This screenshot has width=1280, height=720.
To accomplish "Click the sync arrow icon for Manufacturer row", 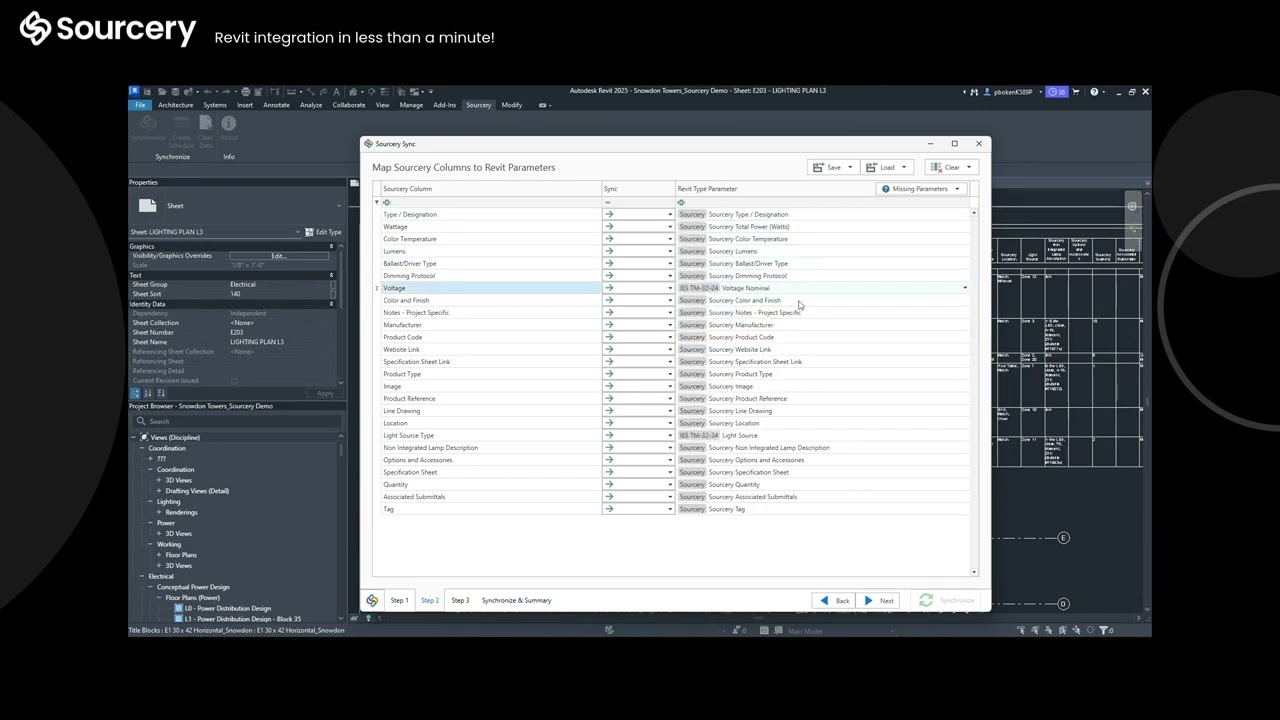I will coord(609,325).
